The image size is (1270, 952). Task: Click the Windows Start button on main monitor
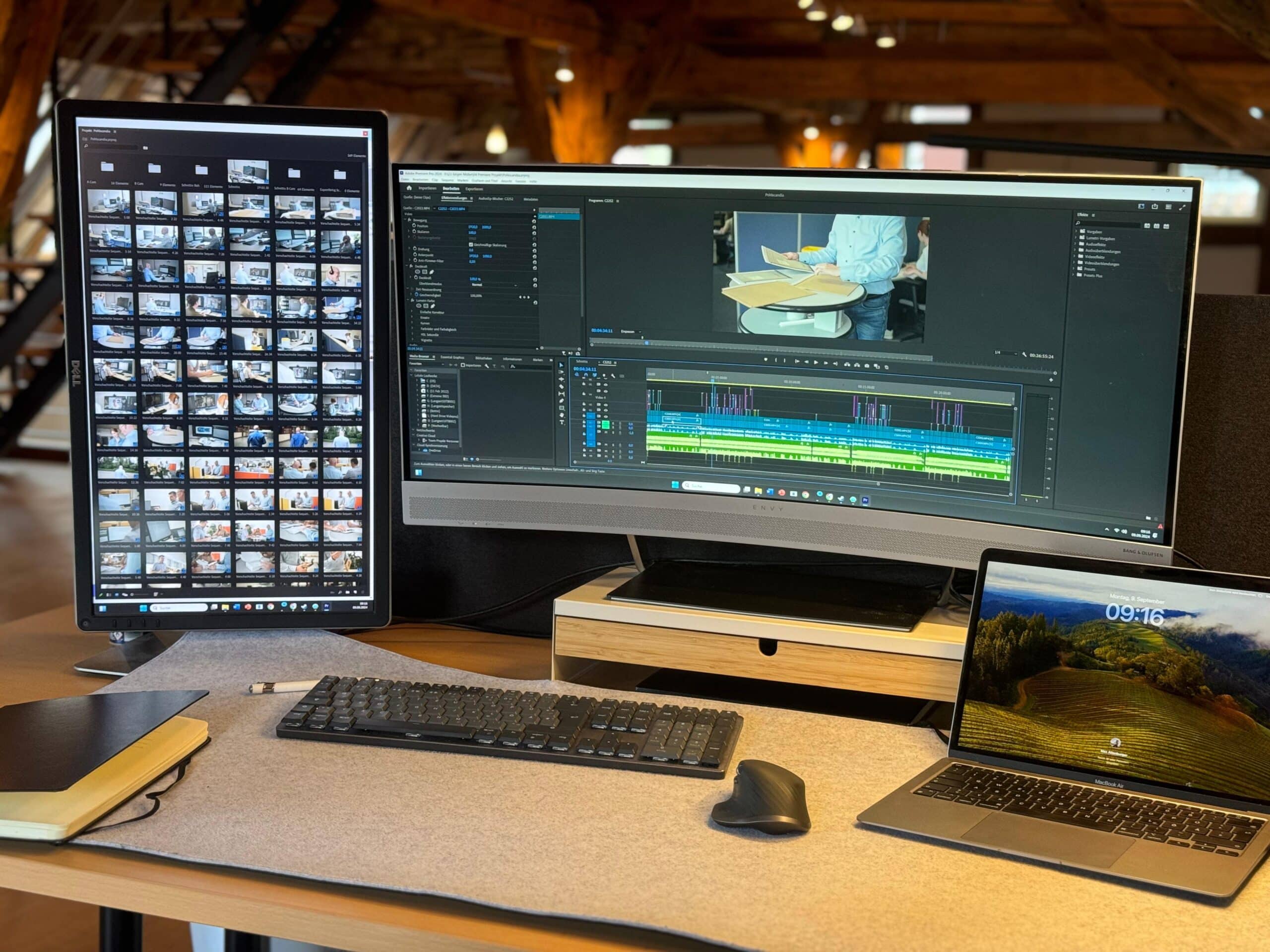pos(676,484)
